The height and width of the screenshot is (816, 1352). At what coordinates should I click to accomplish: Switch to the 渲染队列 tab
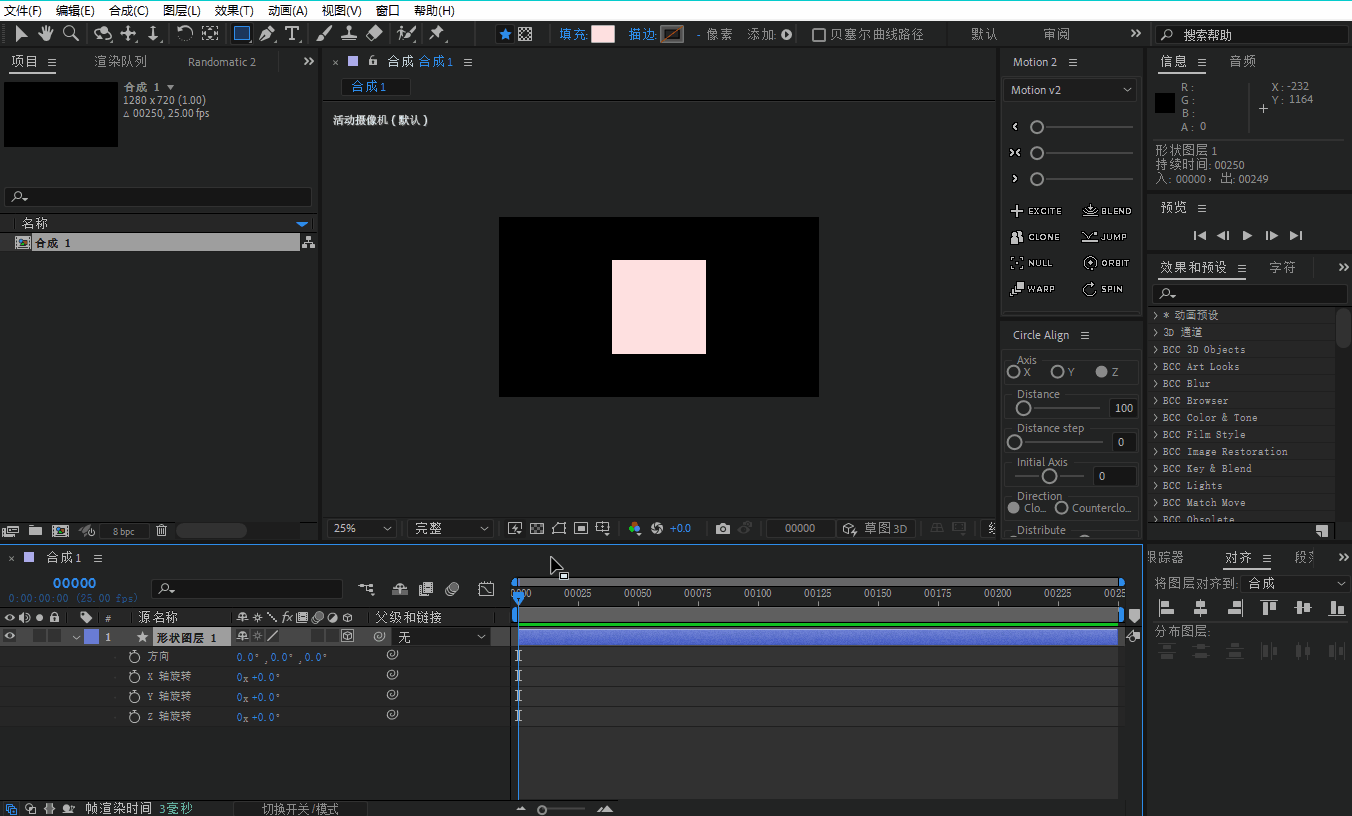click(121, 62)
